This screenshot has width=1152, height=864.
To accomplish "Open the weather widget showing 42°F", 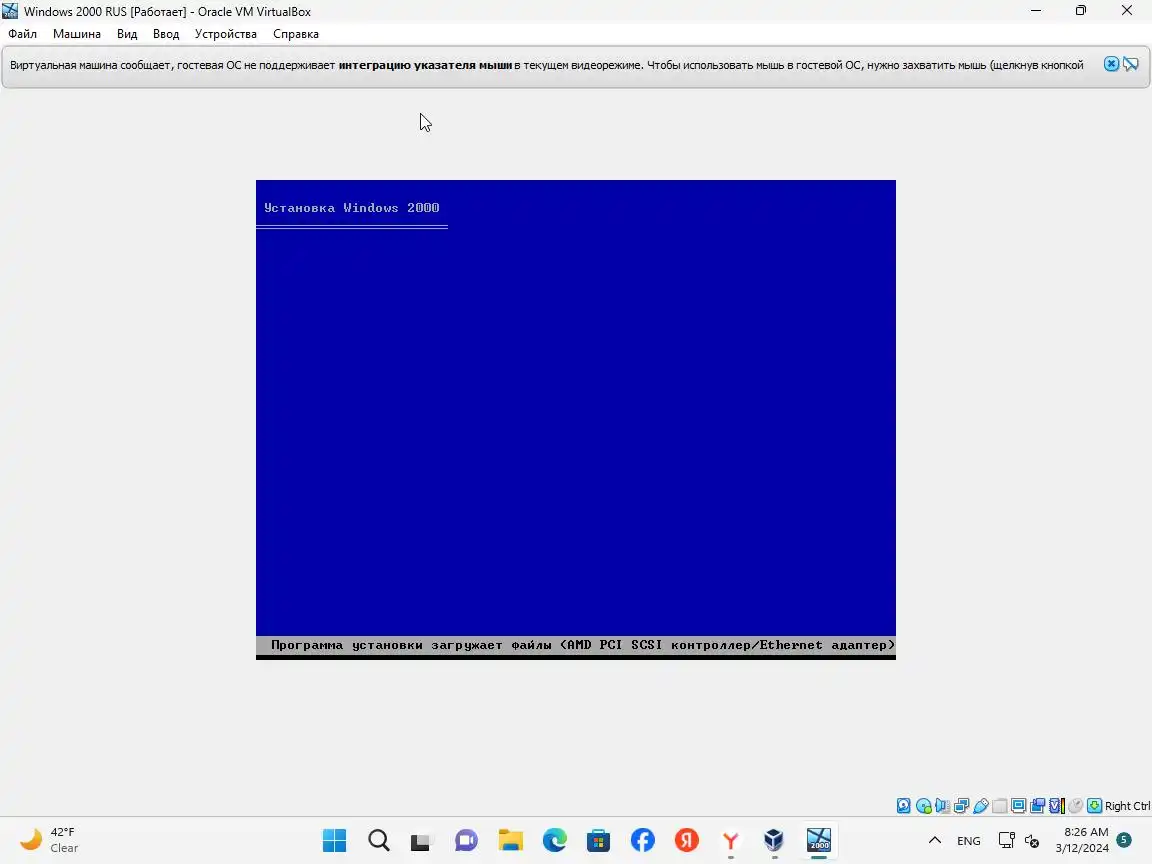I will click(48, 840).
